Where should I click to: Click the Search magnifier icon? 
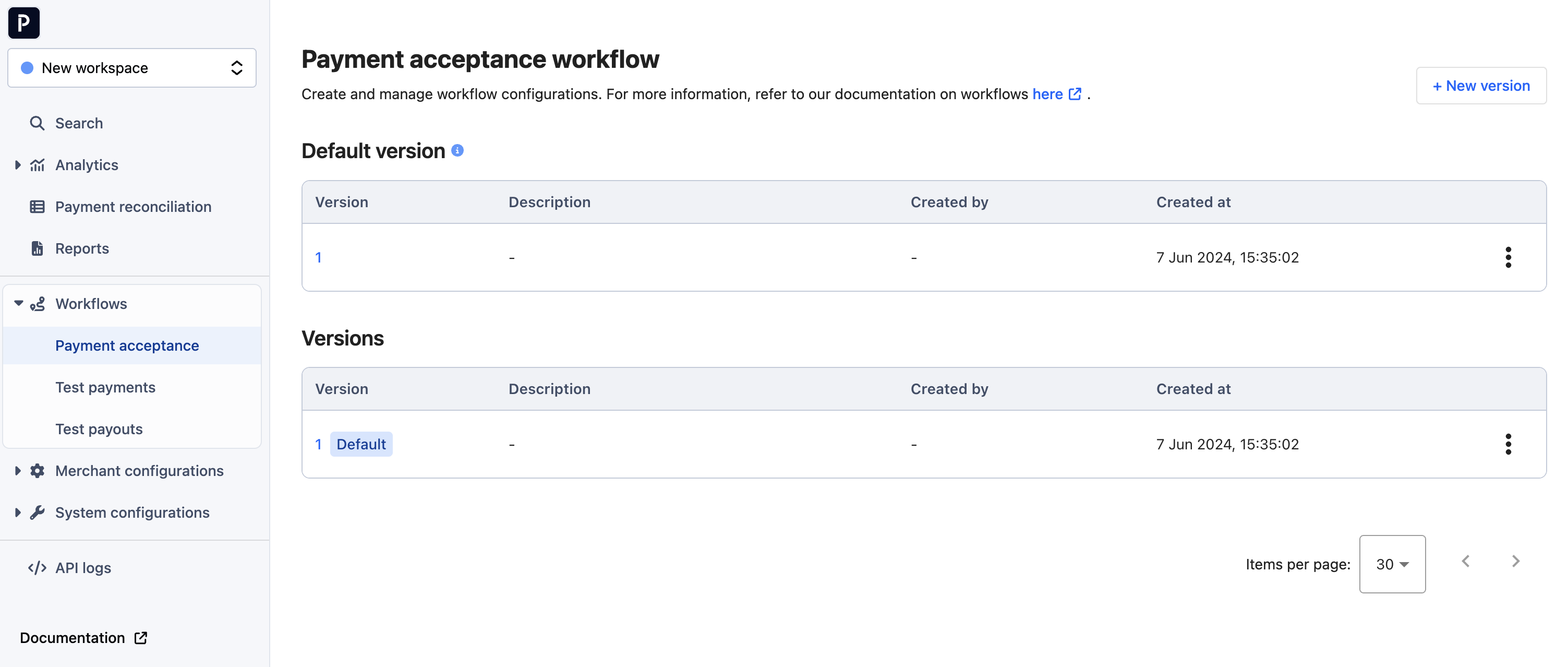[x=37, y=124]
